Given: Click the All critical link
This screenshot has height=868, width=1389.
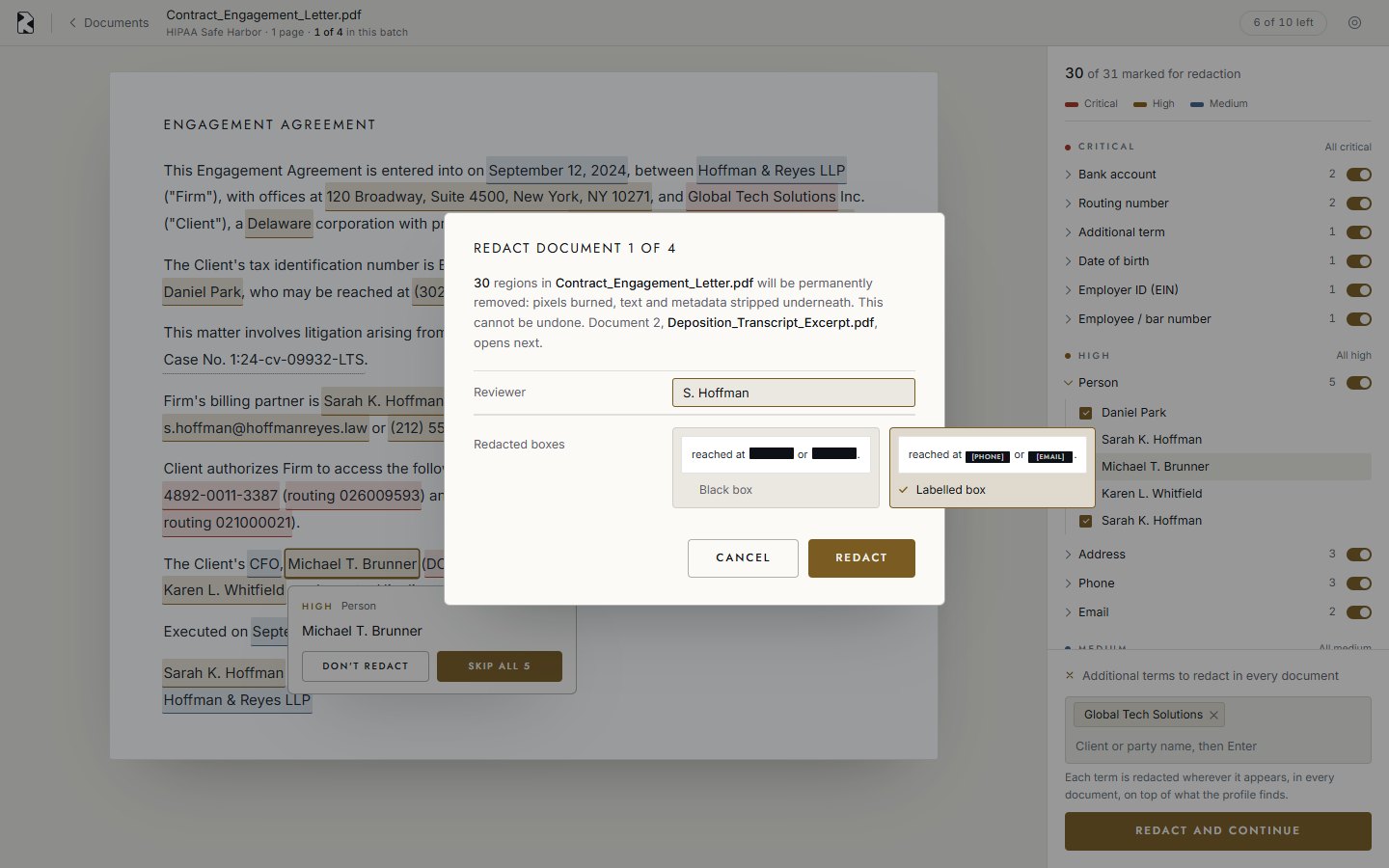Looking at the screenshot, I should (1348, 147).
